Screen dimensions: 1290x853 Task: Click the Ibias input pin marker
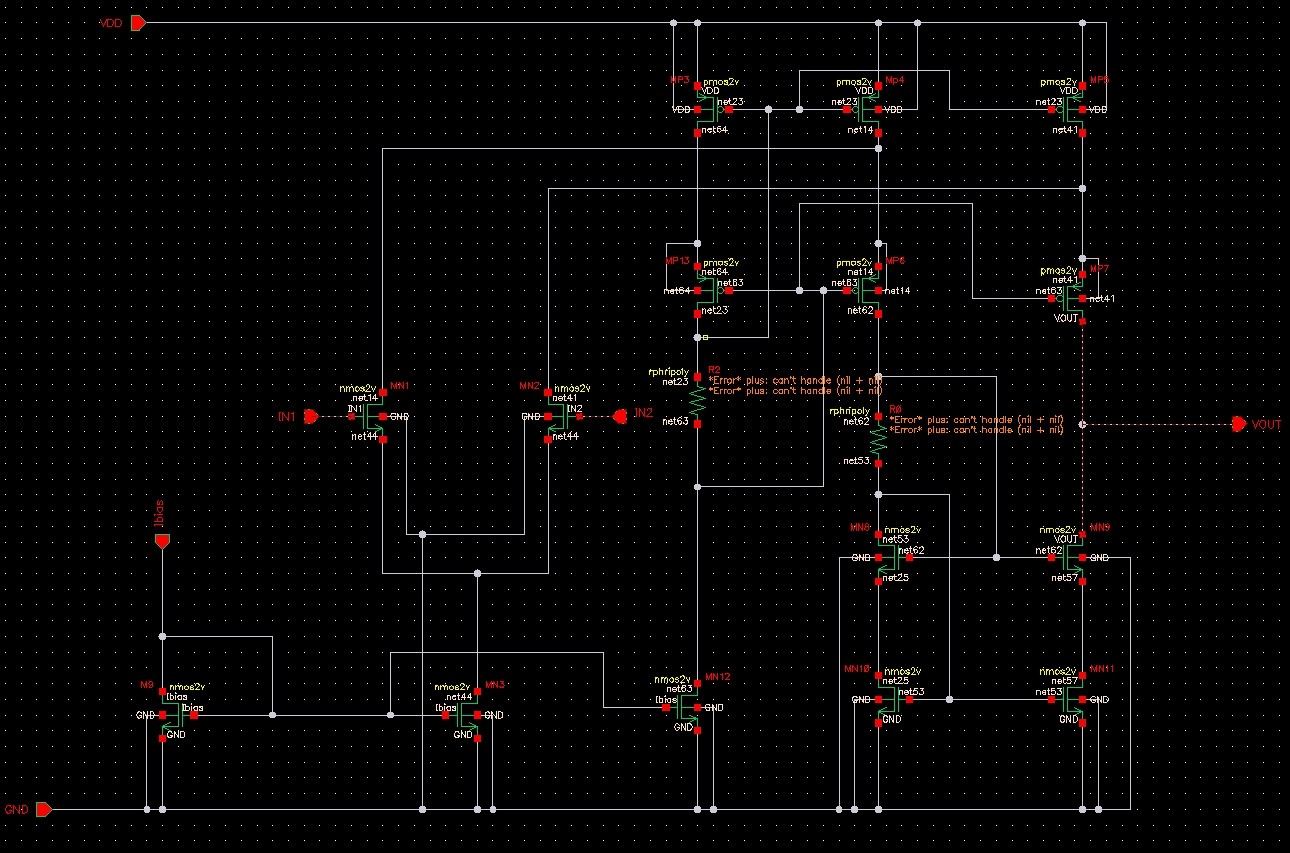point(162,541)
